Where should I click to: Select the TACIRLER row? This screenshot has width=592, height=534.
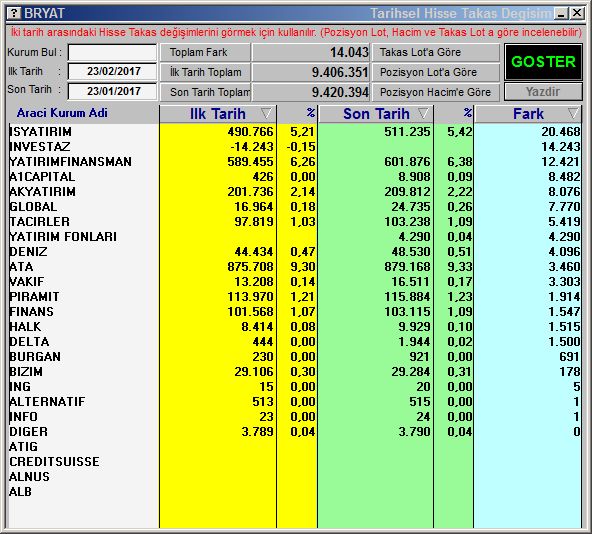[294, 222]
